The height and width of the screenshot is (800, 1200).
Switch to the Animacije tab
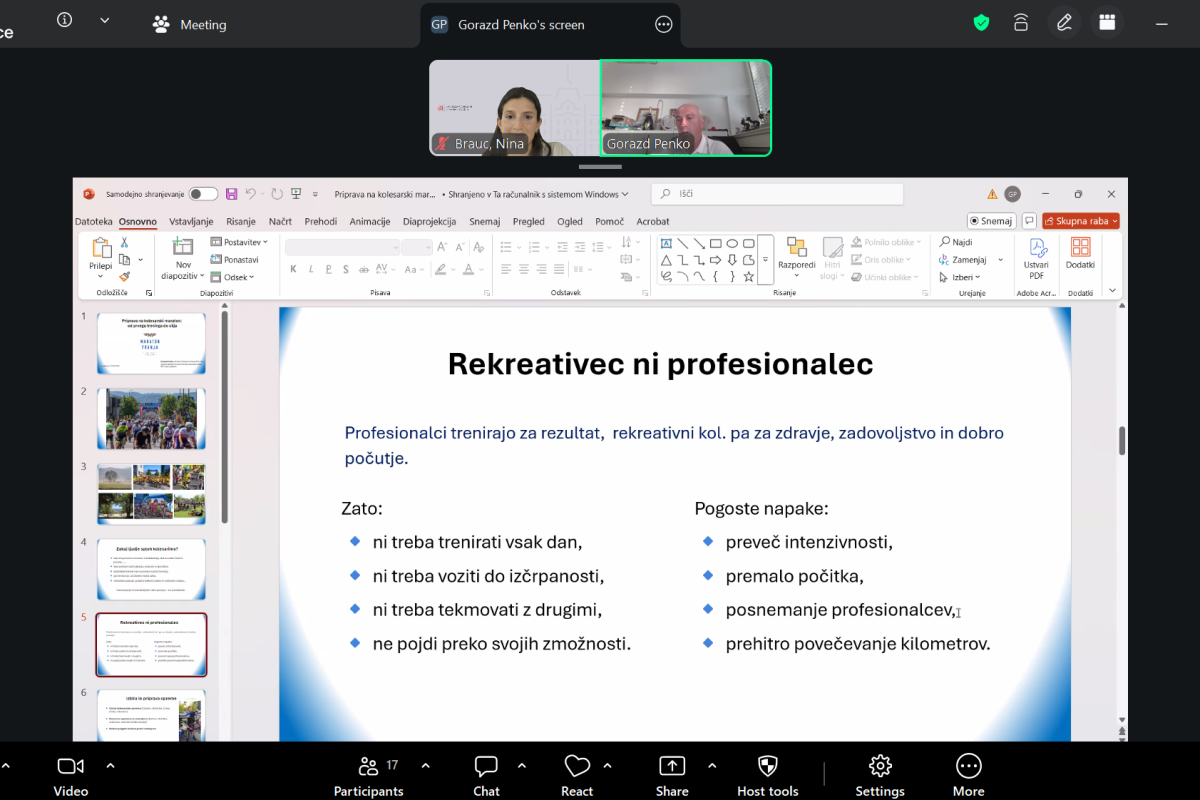[x=370, y=221]
